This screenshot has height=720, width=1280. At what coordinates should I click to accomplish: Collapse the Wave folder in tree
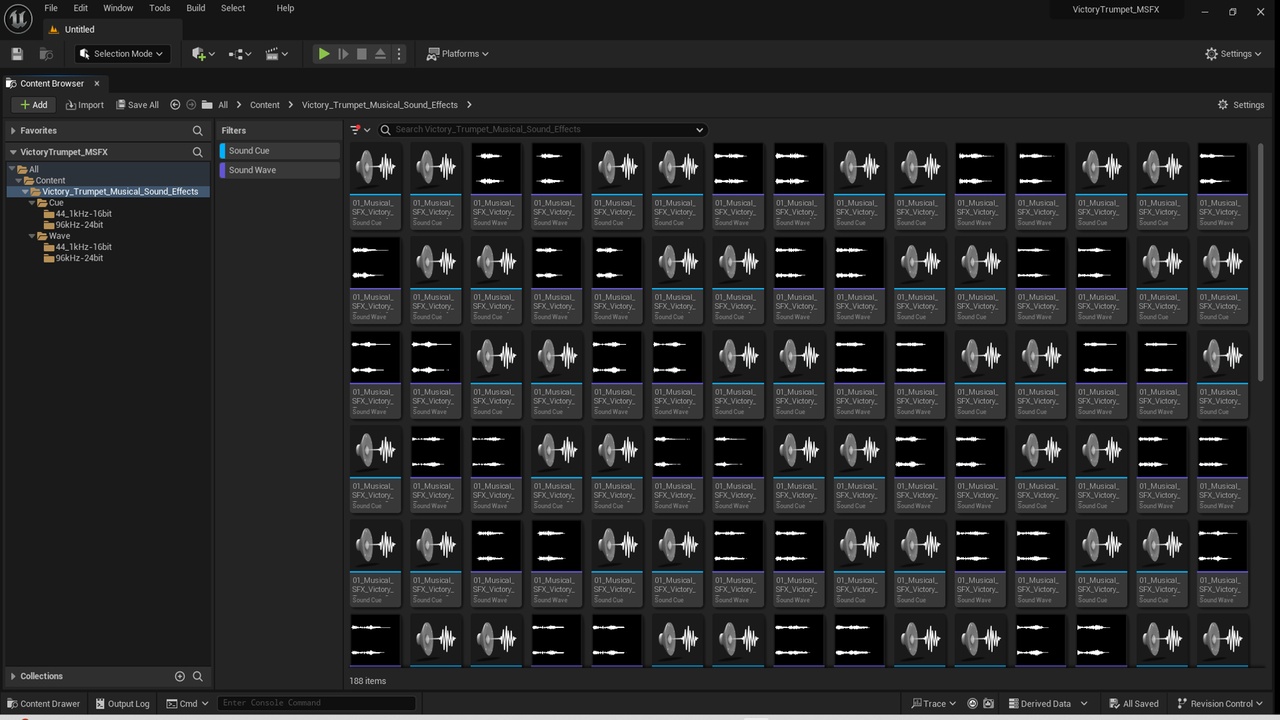(x=32, y=236)
